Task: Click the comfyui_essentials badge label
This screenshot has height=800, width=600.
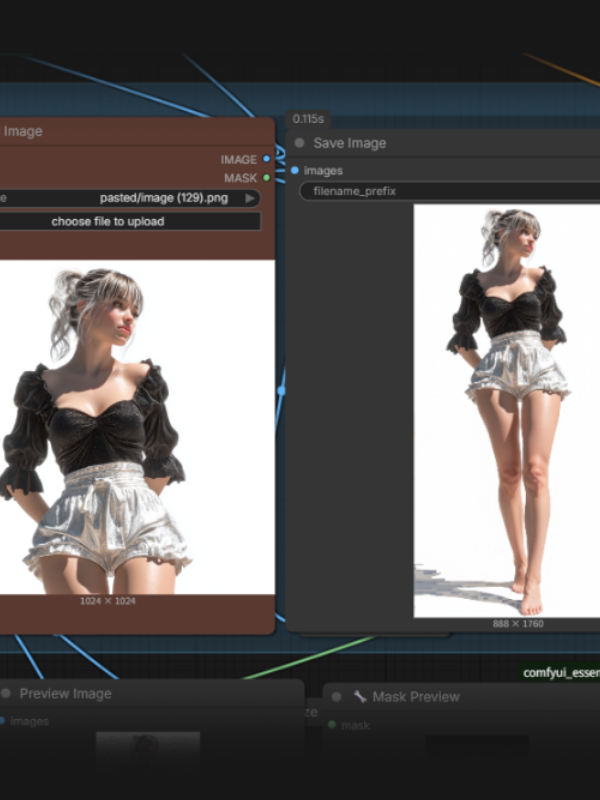Action: pyautogui.click(x=561, y=673)
